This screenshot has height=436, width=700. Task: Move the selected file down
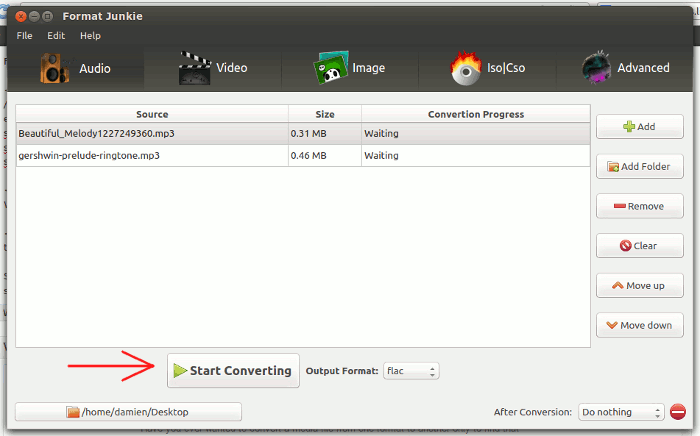coord(640,325)
